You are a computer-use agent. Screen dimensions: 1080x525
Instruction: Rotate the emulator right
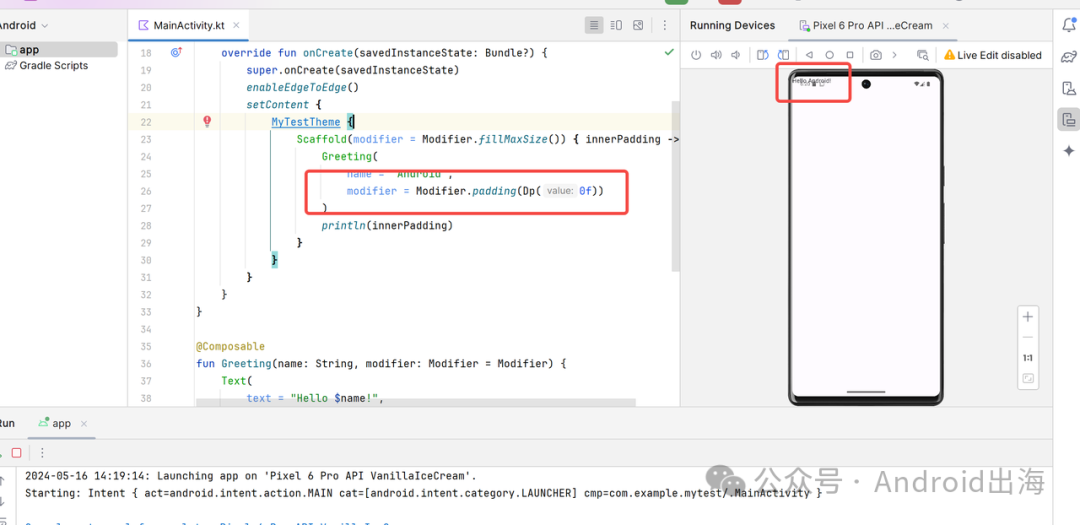[782, 55]
